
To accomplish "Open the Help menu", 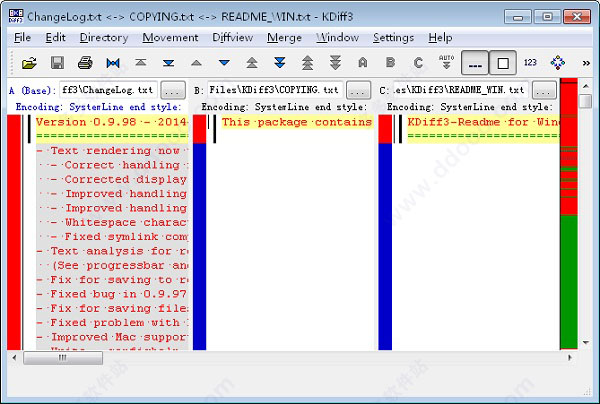I will [x=440, y=37].
